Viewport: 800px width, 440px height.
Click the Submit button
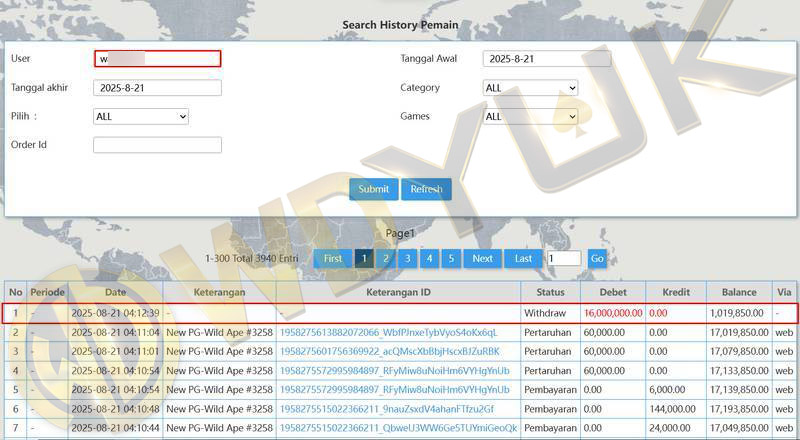373,189
